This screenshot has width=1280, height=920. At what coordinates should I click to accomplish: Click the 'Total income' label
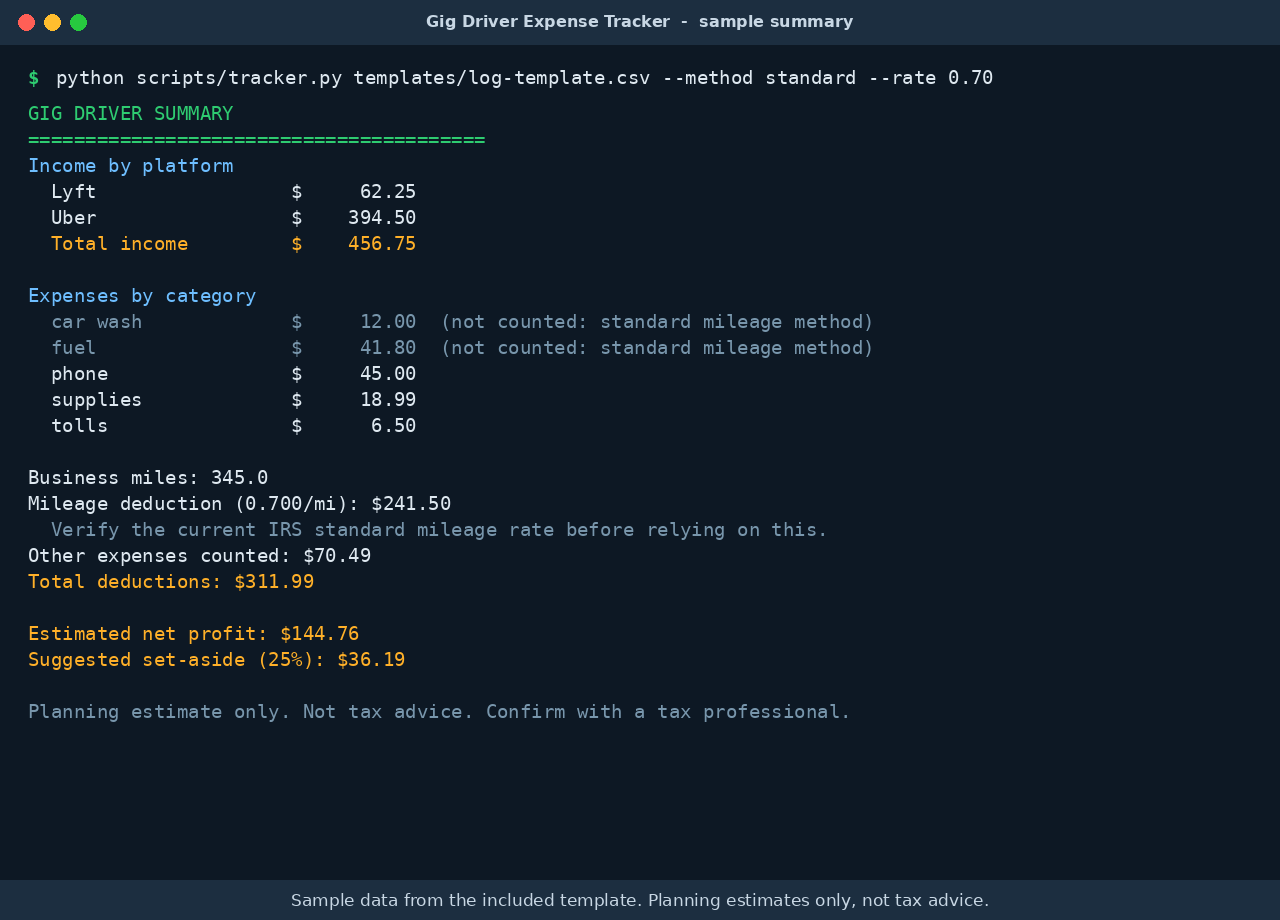[x=120, y=244]
